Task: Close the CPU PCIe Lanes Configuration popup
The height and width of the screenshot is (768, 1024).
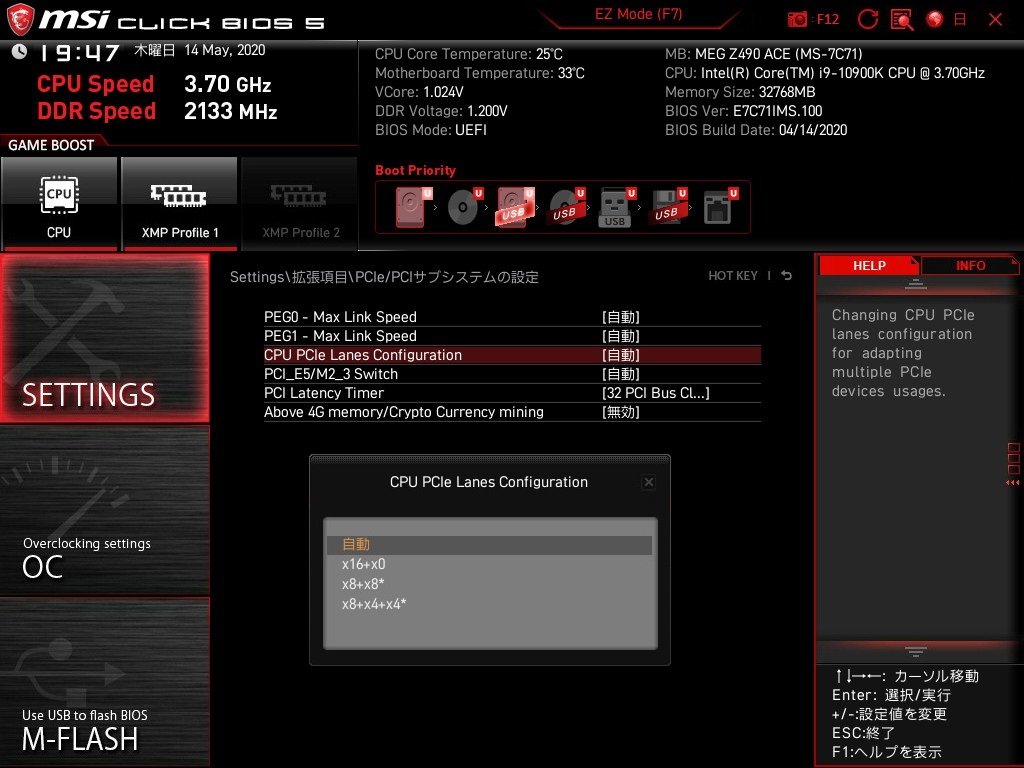Action: tap(648, 482)
